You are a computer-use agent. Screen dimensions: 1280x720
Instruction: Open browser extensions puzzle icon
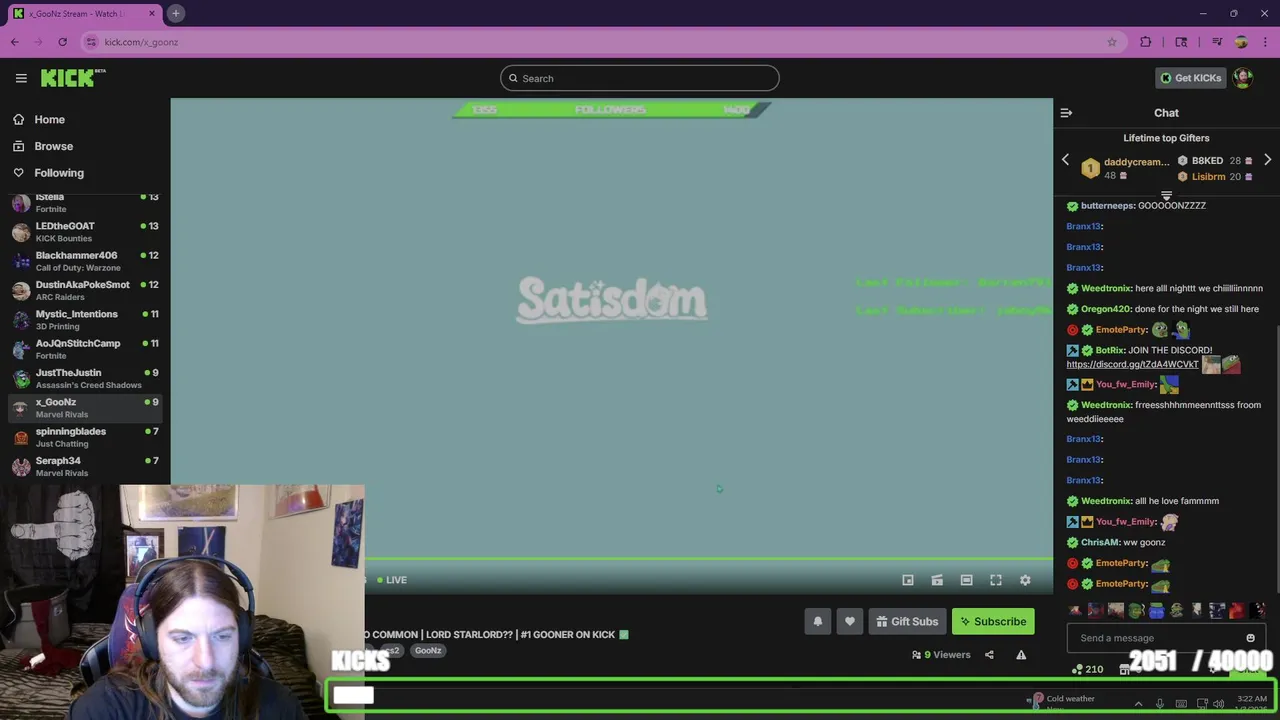pos(1146,42)
